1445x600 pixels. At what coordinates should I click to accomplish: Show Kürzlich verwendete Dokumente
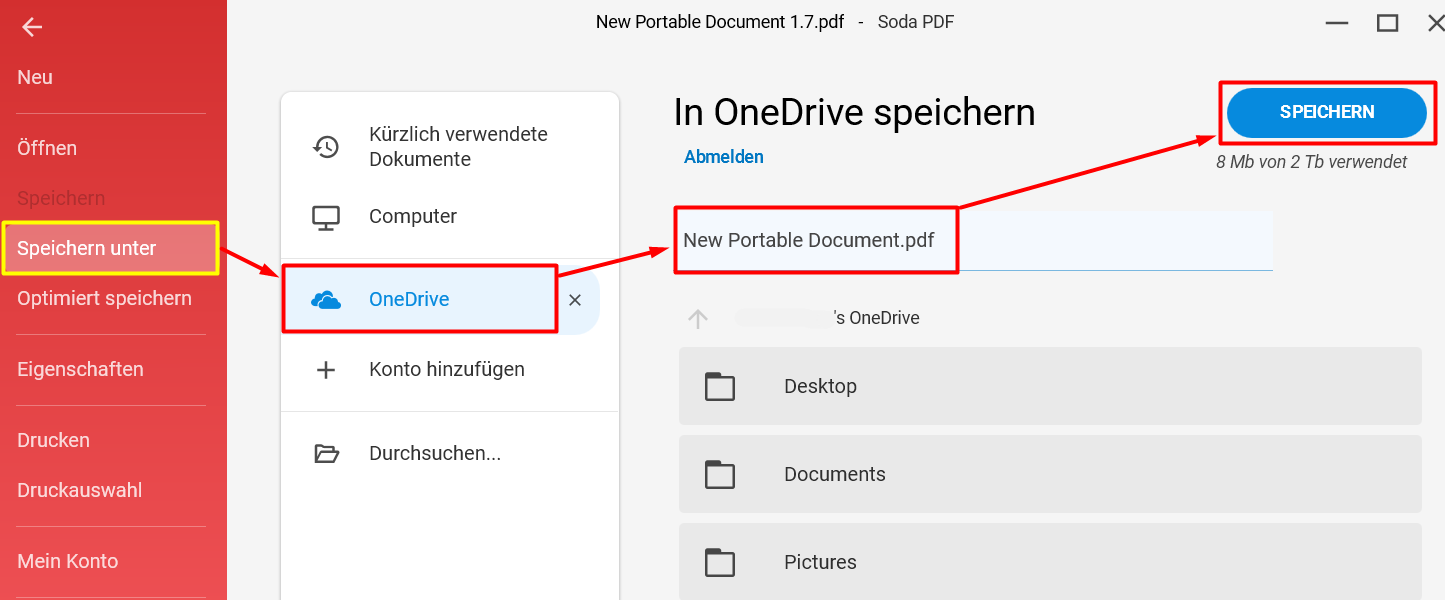click(x=458, y=147)
